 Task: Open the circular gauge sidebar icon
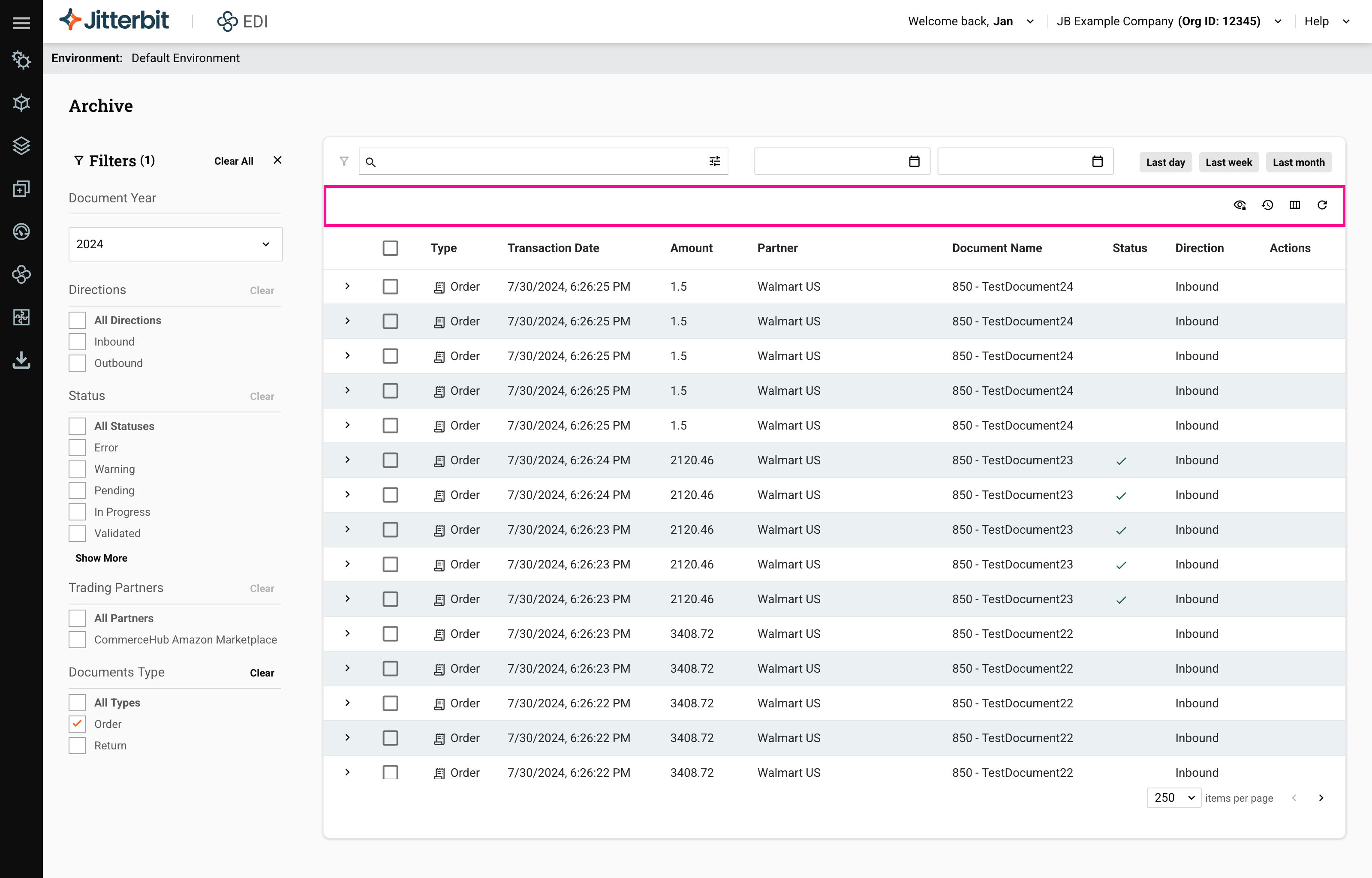(x=21, y=232)
